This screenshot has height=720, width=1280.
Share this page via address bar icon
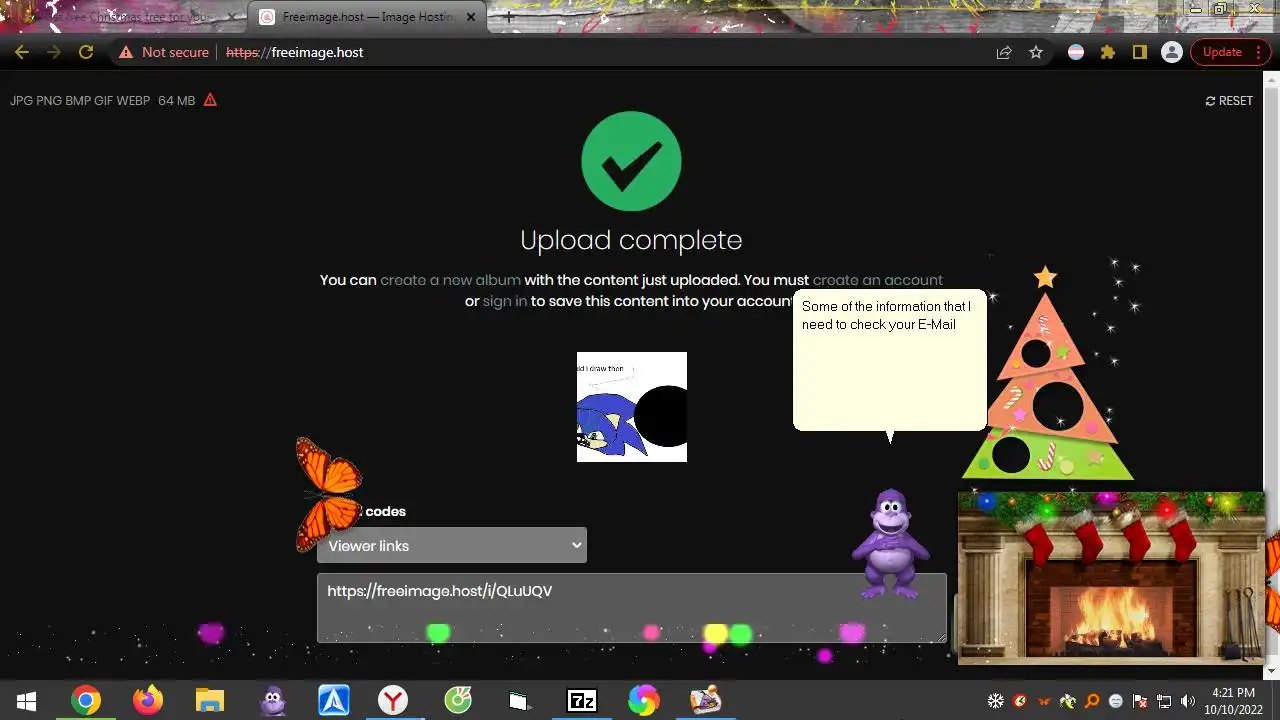[x=1003, y=52]
